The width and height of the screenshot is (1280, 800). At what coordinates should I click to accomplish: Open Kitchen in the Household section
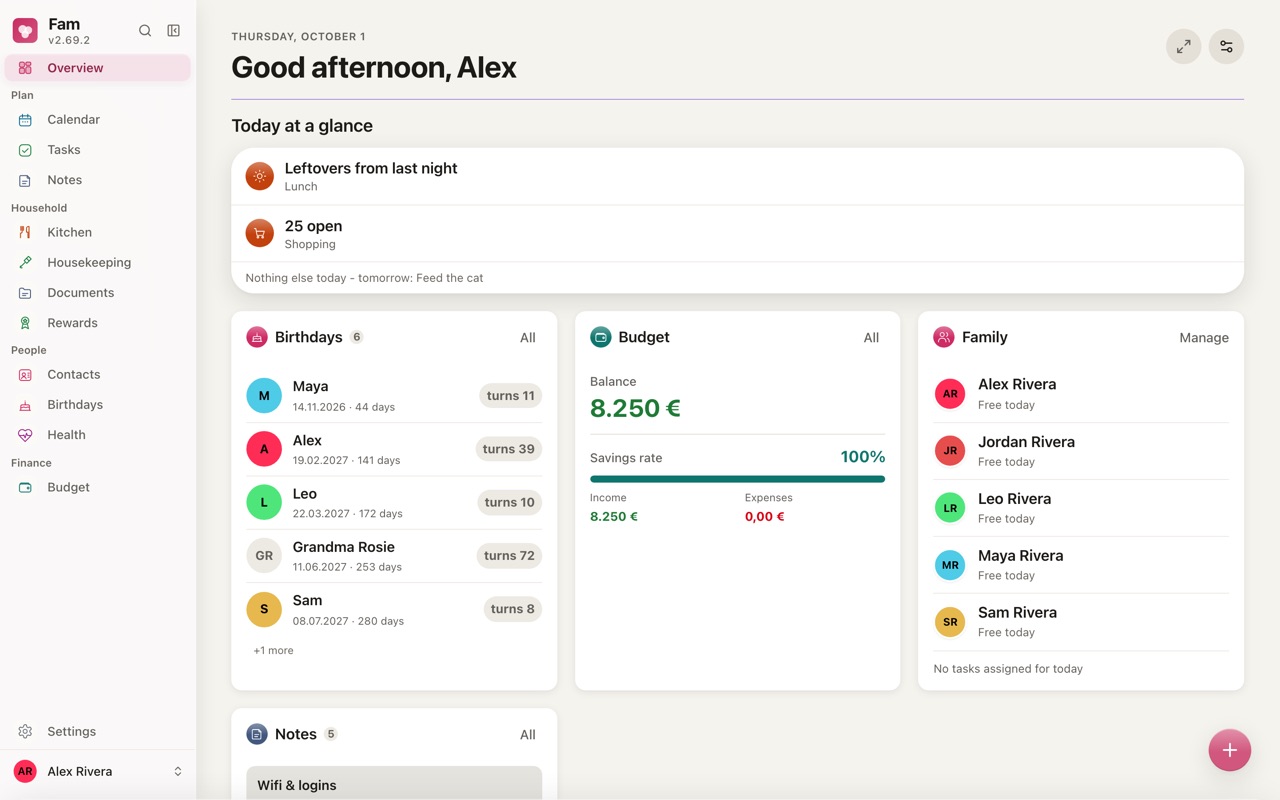(98, 232)
